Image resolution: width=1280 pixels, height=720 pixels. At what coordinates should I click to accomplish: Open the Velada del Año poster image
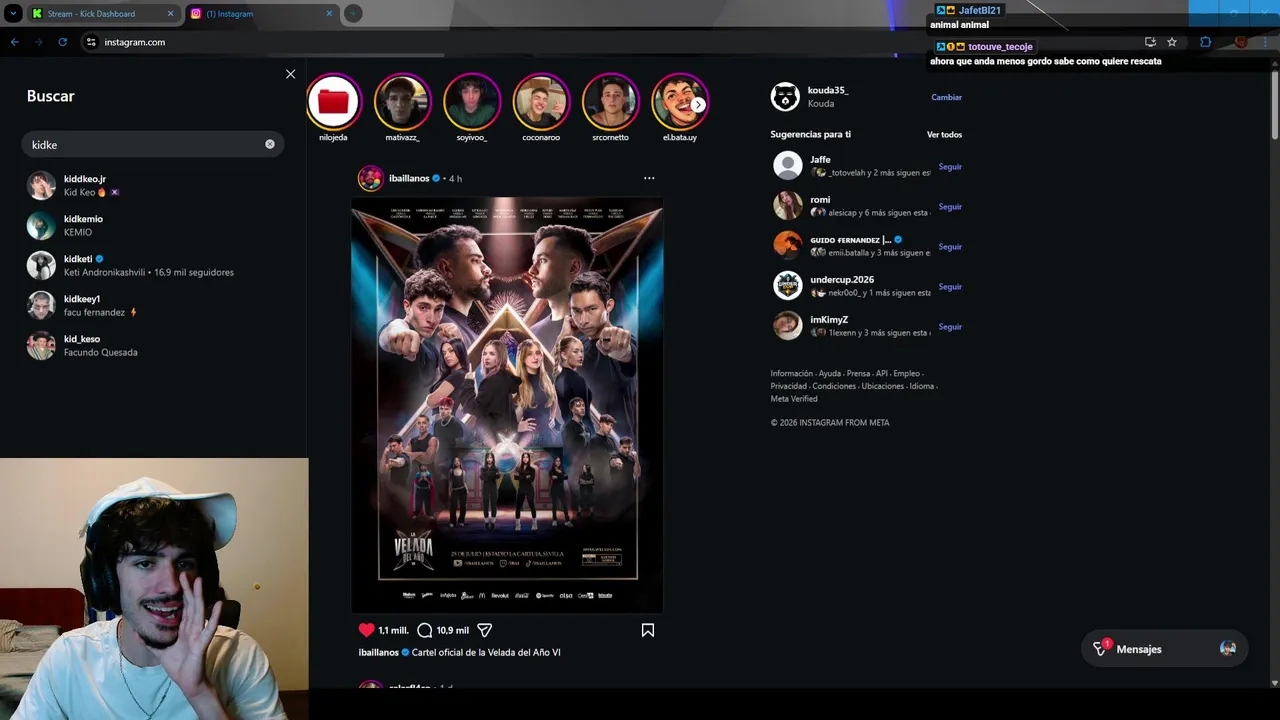click(x=507, y=405)
